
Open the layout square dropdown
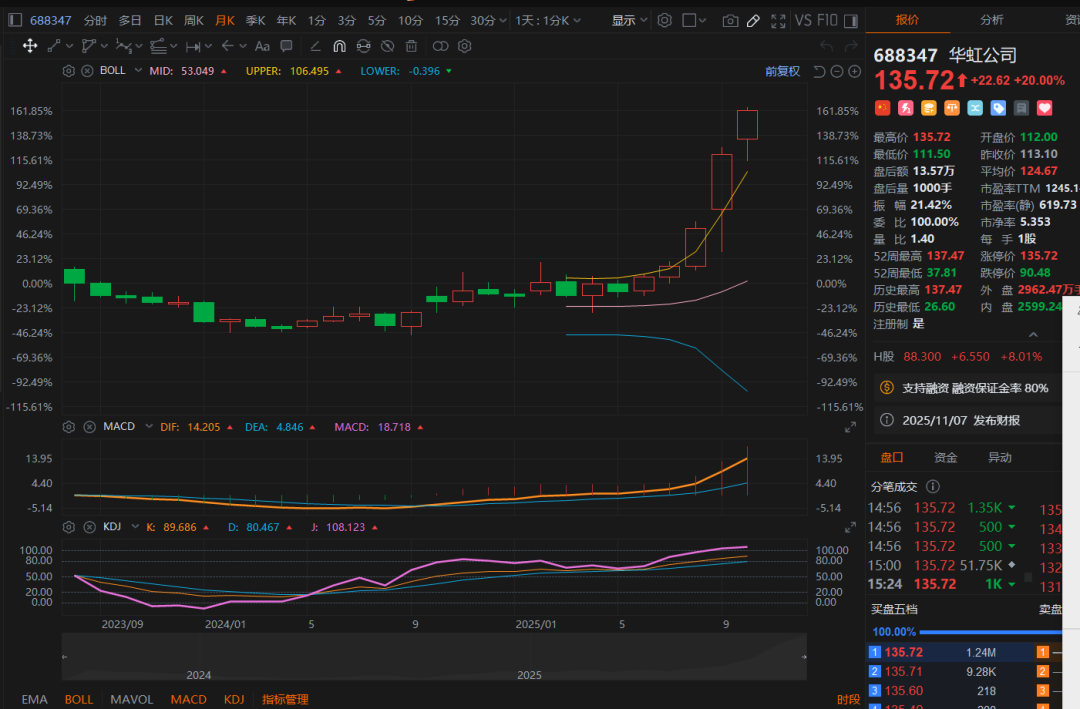point(694,21)
